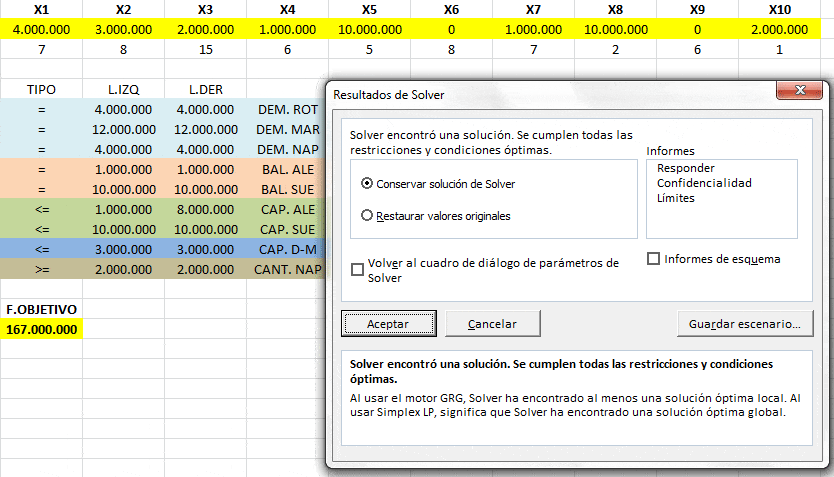Select X1 header cell
This screenshot has width=834, height=477.
(x=41, y=10)
